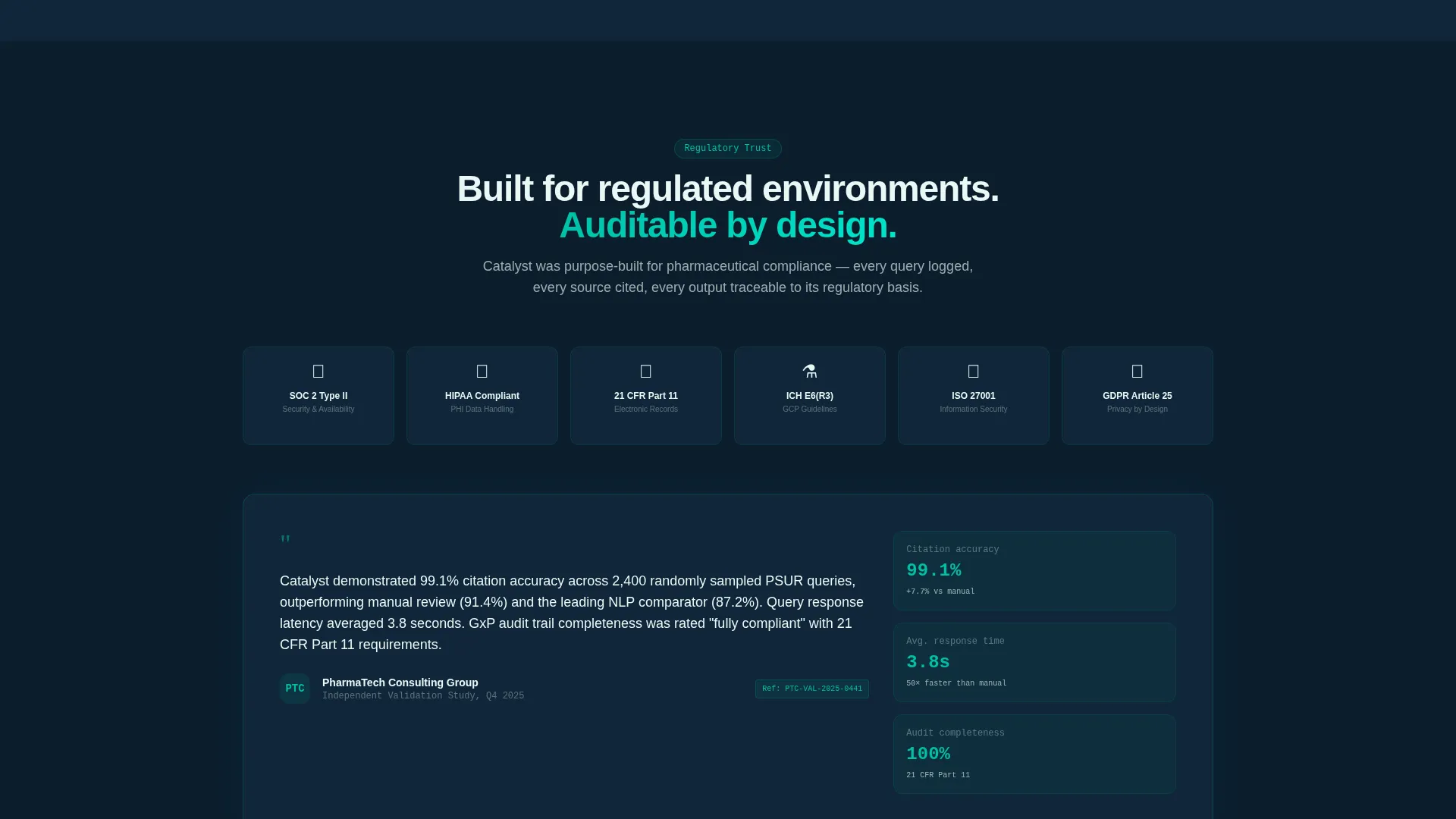The width and height of the screenshot is (1456, 819).
Task: Select the SOC 2 Type II title
Action: tap(318, 396)
